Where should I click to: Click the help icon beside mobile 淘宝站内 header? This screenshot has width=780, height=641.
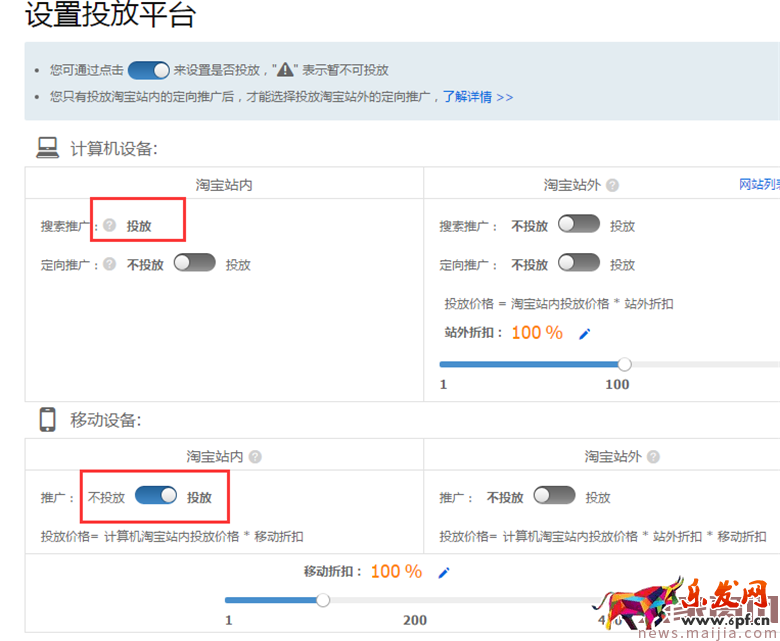pos(255,457)
